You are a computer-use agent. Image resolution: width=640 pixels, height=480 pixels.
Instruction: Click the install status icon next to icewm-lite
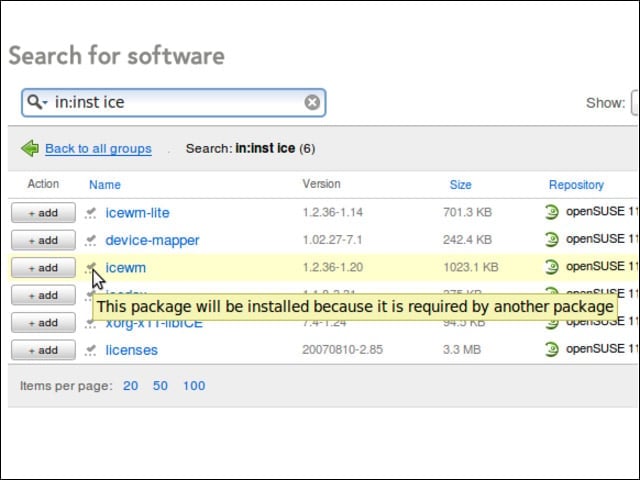pos(91,213)
